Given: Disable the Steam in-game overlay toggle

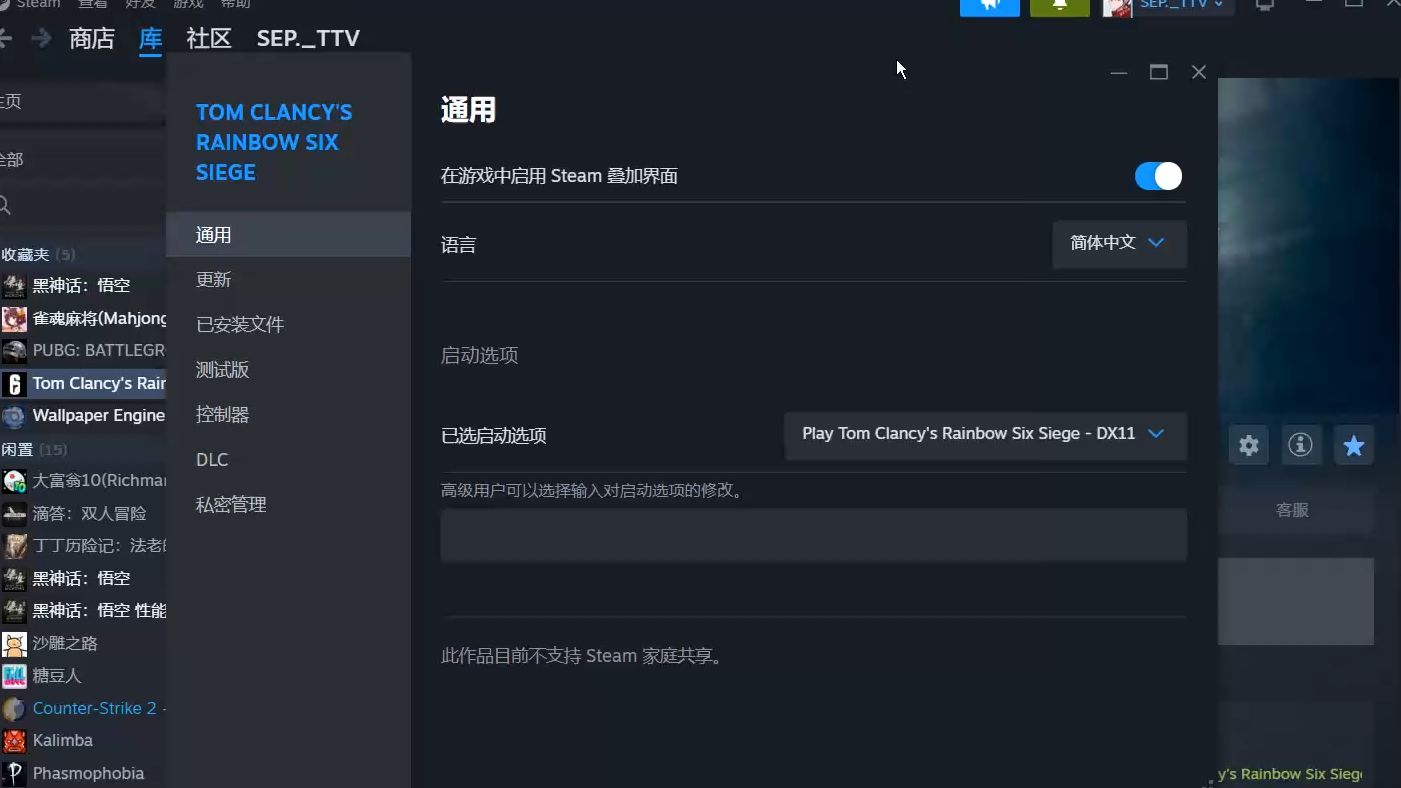Looking at the screenshot, I should pyautogui.click(x=1157, y=175).
